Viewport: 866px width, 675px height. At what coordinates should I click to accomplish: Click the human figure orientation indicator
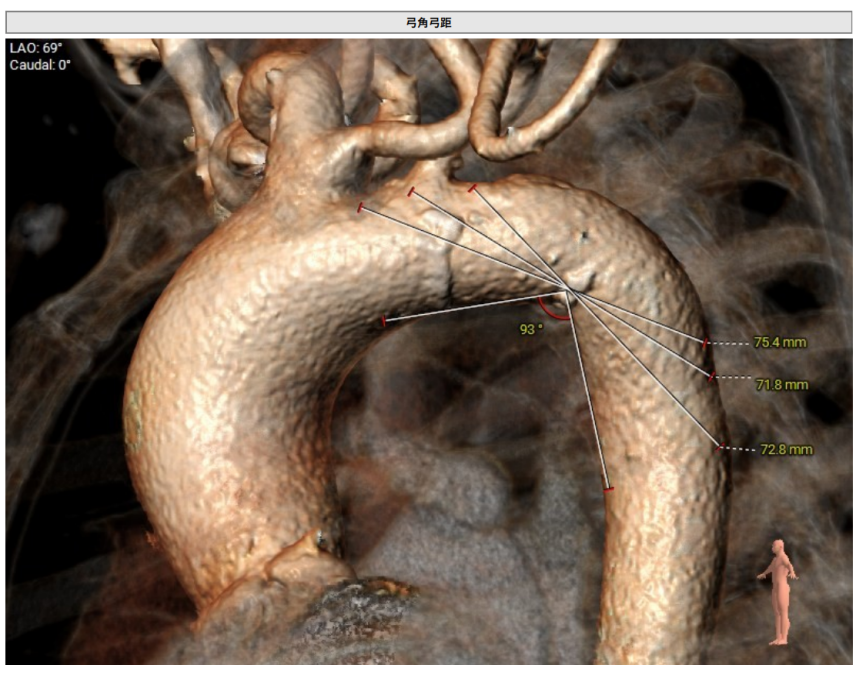(x=778, y=592)
